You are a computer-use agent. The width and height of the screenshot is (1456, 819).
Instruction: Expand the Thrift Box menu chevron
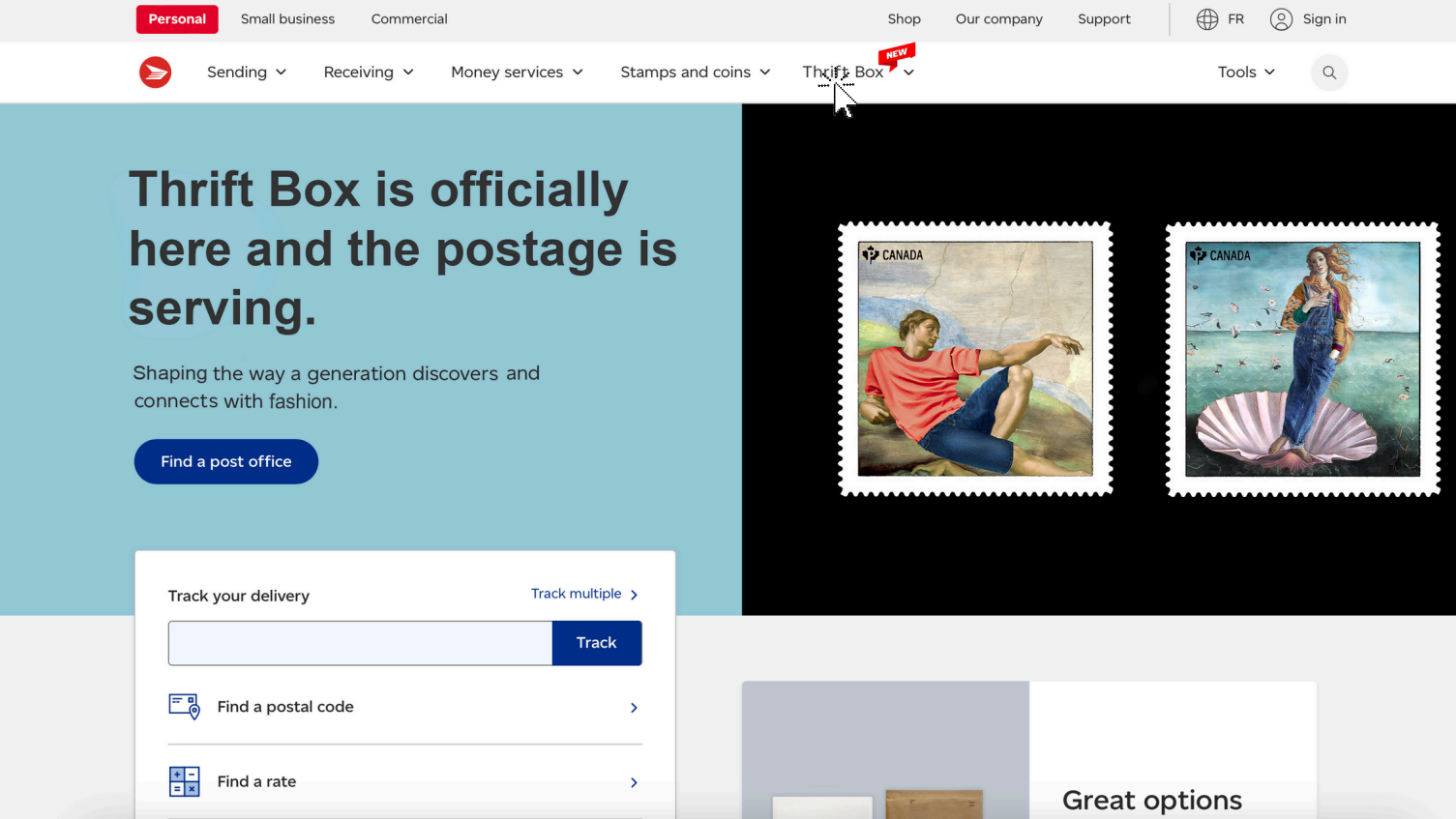click(x=908, y=73)
